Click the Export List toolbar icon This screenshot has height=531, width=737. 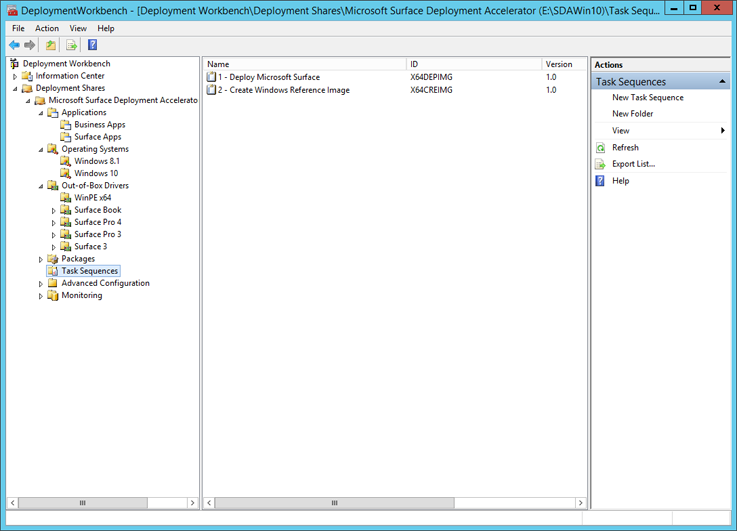pyautogui.click(x=71, y=45)
